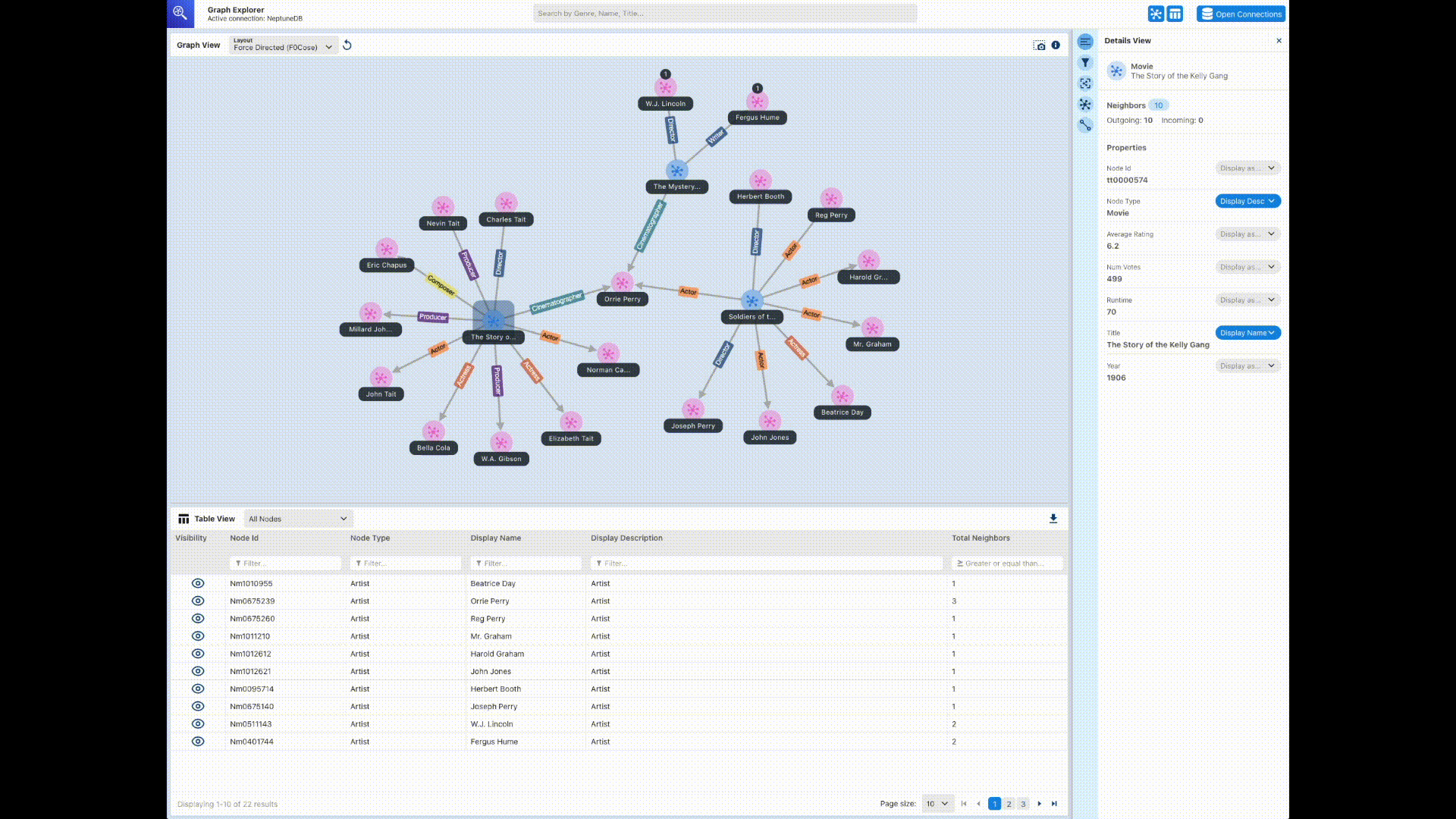Viewport: 1456px width, 819px height.
Task: Expand the Node Type Display Desc dropdown
Action: click(x=1247, y=201)
